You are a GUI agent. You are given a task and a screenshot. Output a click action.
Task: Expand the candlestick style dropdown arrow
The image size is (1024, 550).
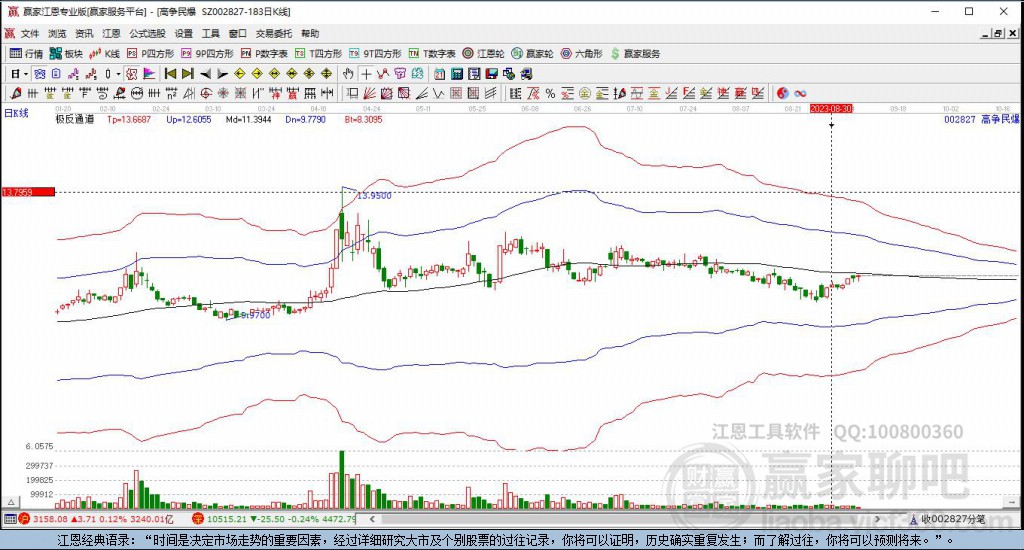coord(118,74)
